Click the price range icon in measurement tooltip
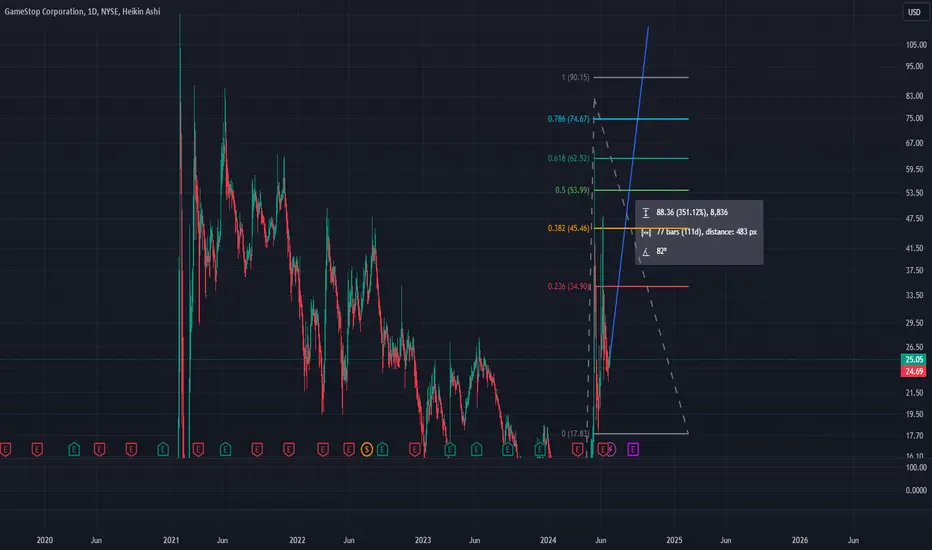This screenshot has width=932, height=550. 646,212
